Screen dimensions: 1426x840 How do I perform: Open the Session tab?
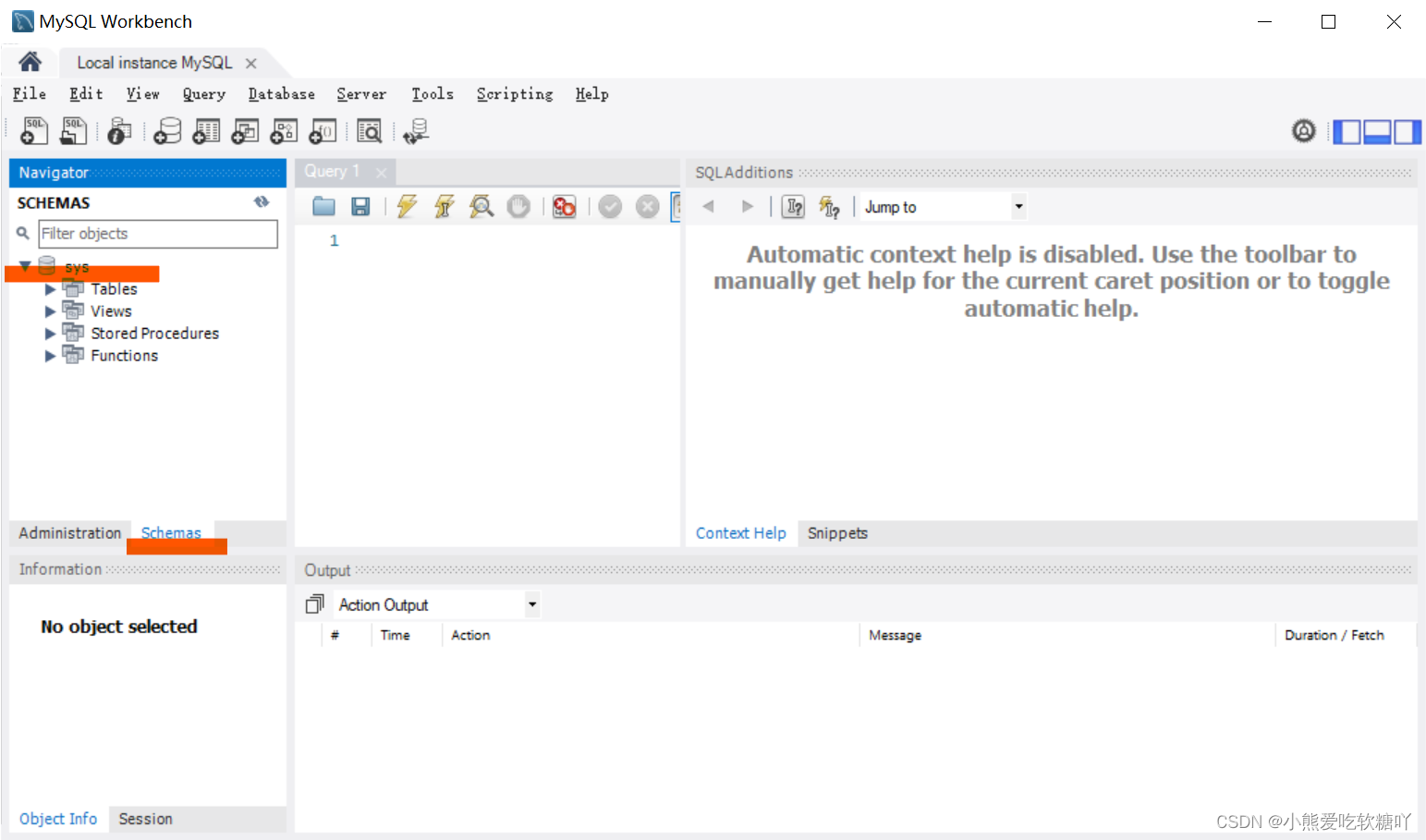(145, 819)
